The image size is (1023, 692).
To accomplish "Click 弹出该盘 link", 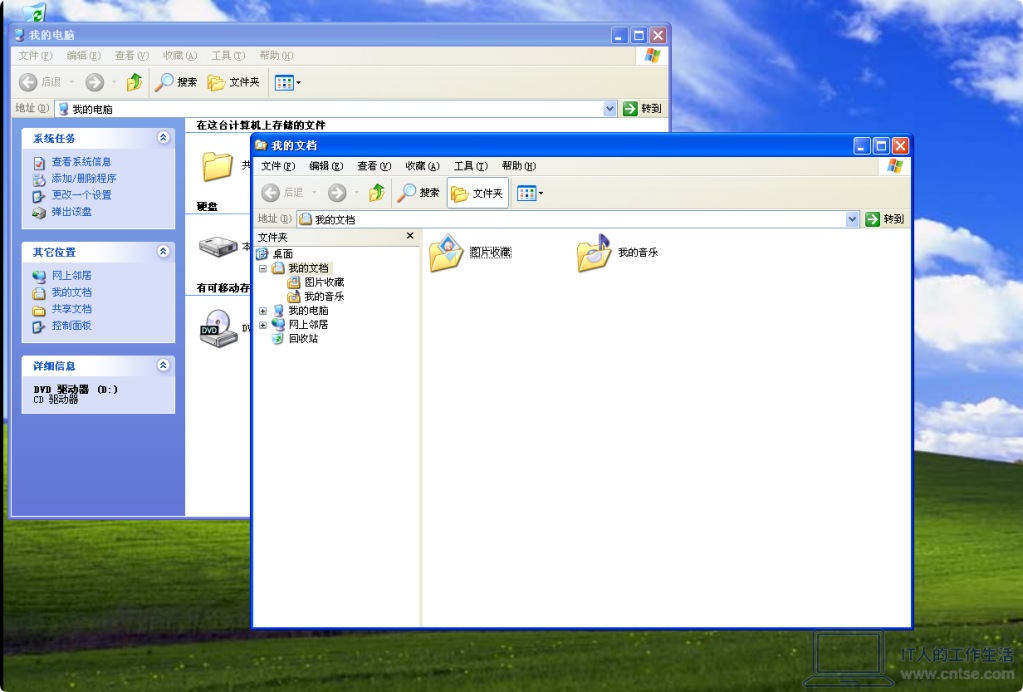I will [72, 211].
